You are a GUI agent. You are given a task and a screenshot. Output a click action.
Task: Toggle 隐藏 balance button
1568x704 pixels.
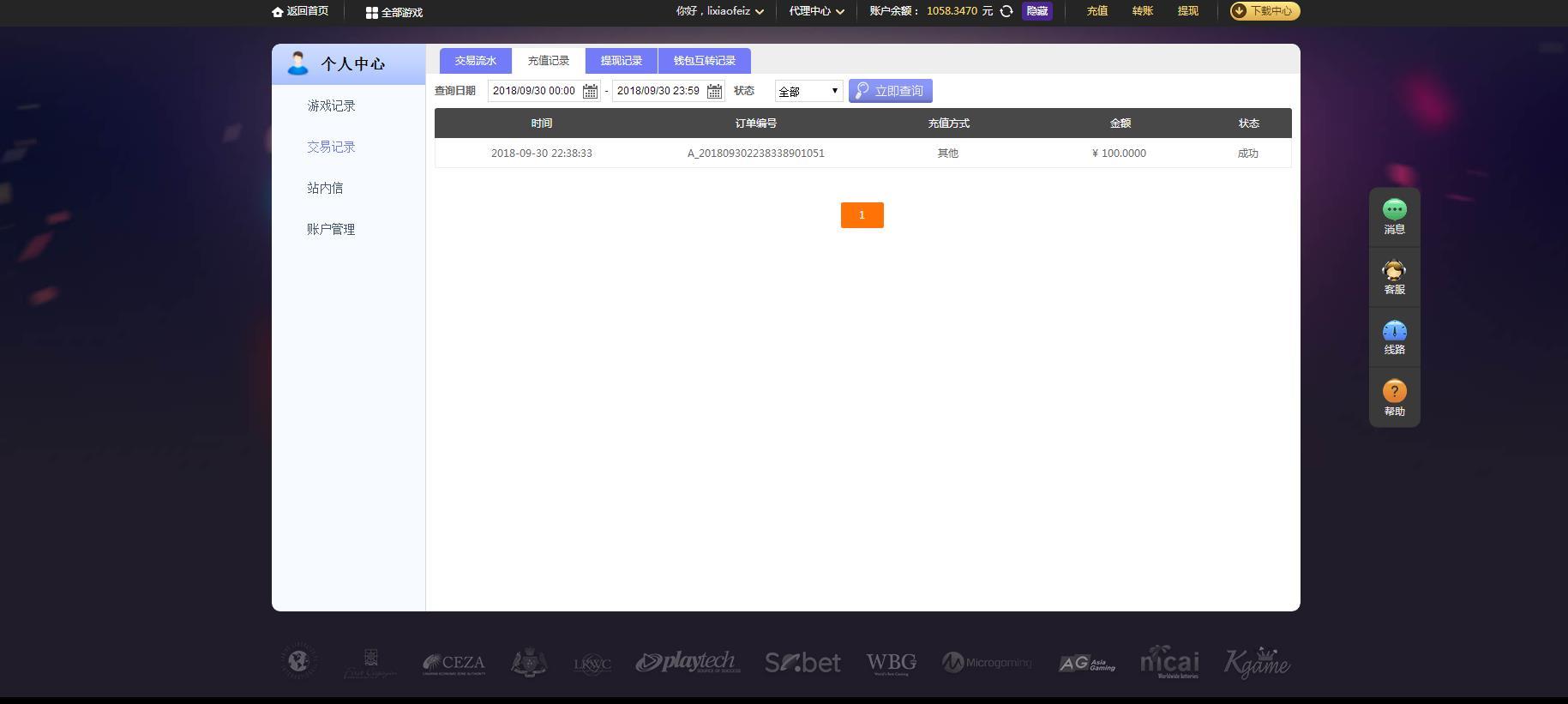(x=1036, y=11)
